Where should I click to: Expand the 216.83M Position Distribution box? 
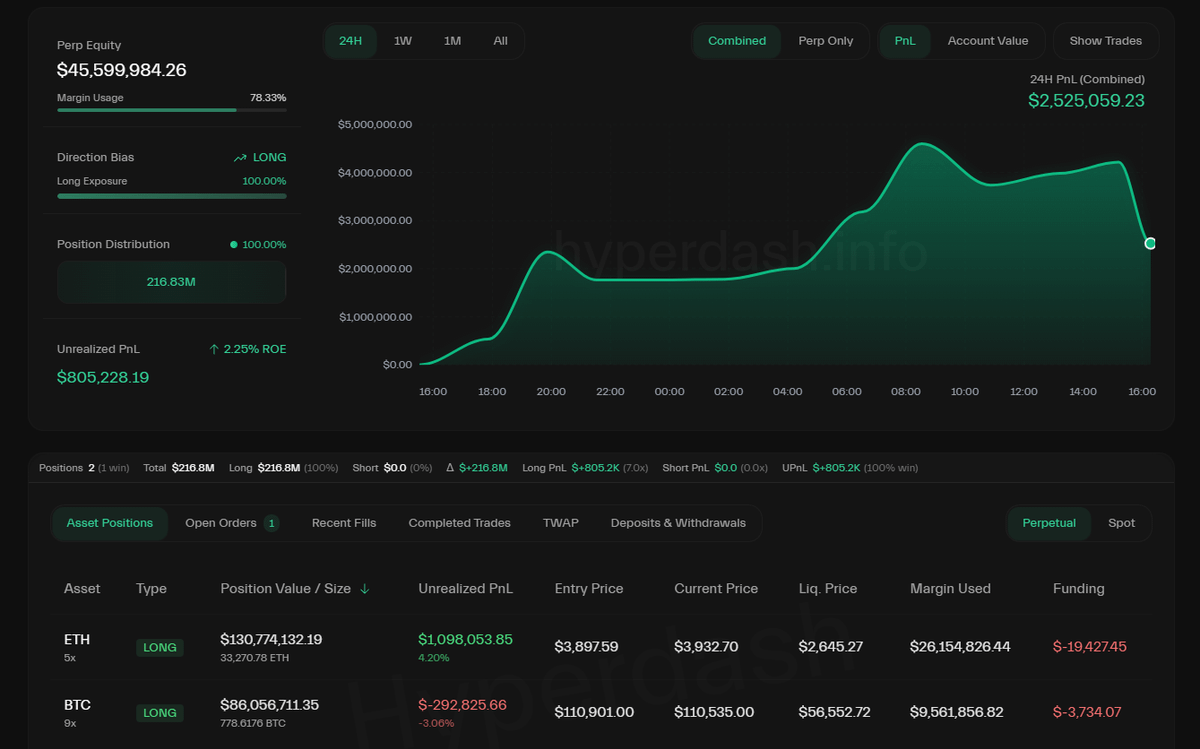tap(171, 282)
